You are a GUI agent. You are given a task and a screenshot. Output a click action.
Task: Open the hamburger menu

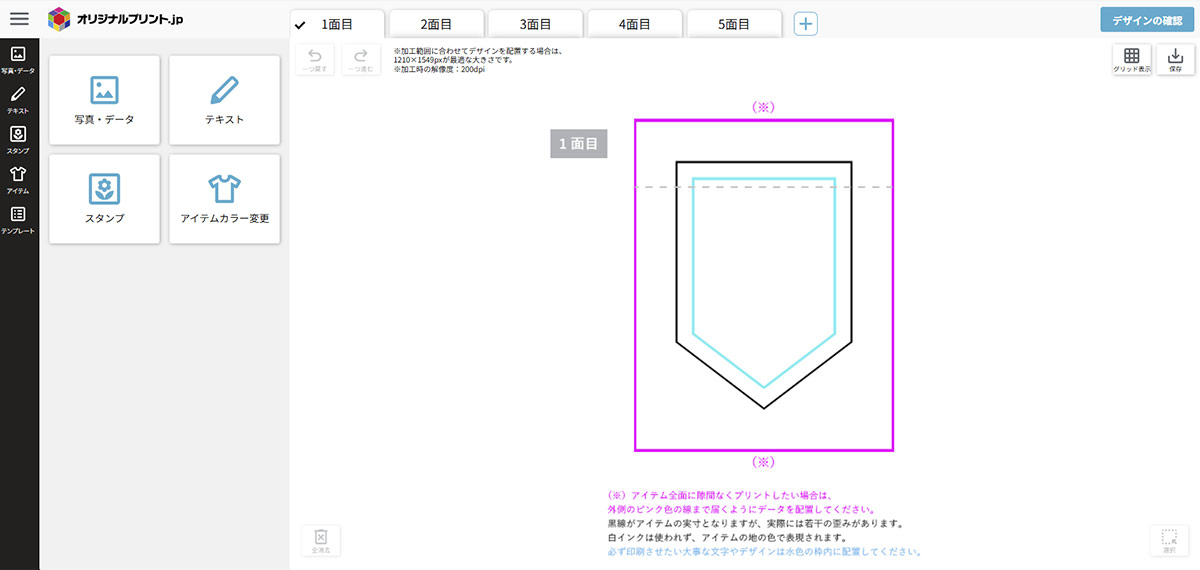tap(19, 18)
